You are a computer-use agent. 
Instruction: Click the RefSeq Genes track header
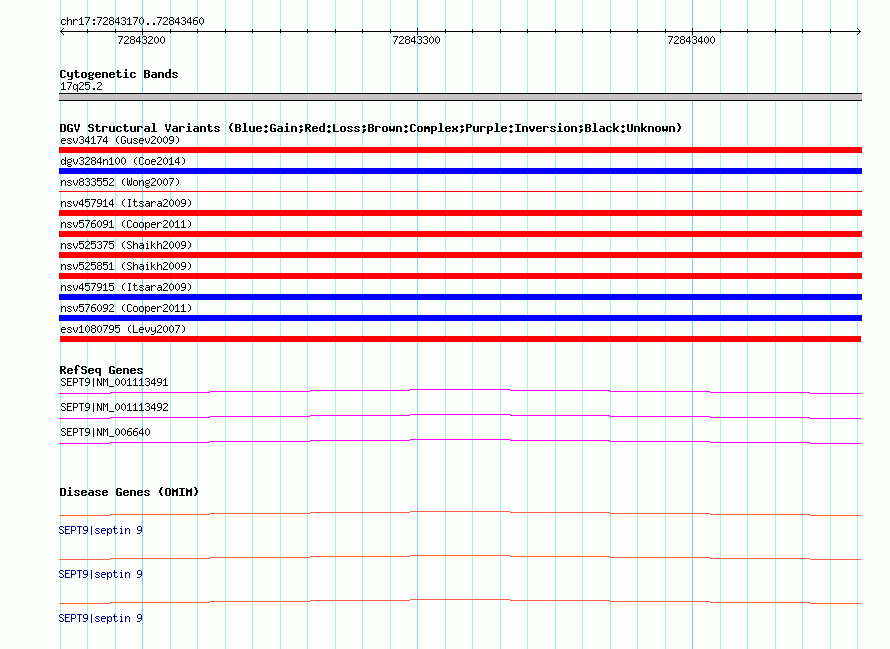coord(101,370)
